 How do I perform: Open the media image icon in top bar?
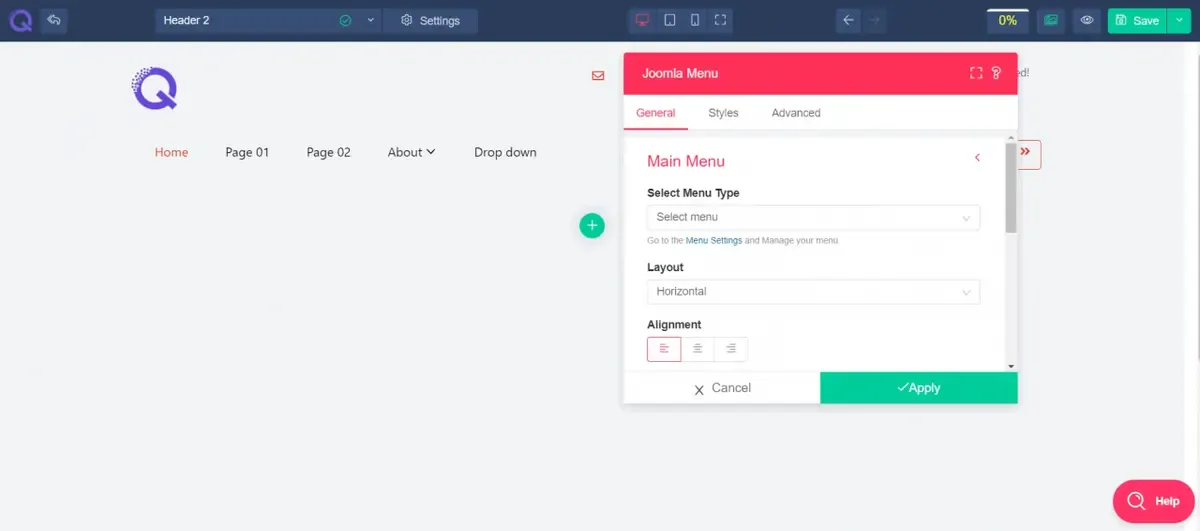click(x=1050, y=20)
